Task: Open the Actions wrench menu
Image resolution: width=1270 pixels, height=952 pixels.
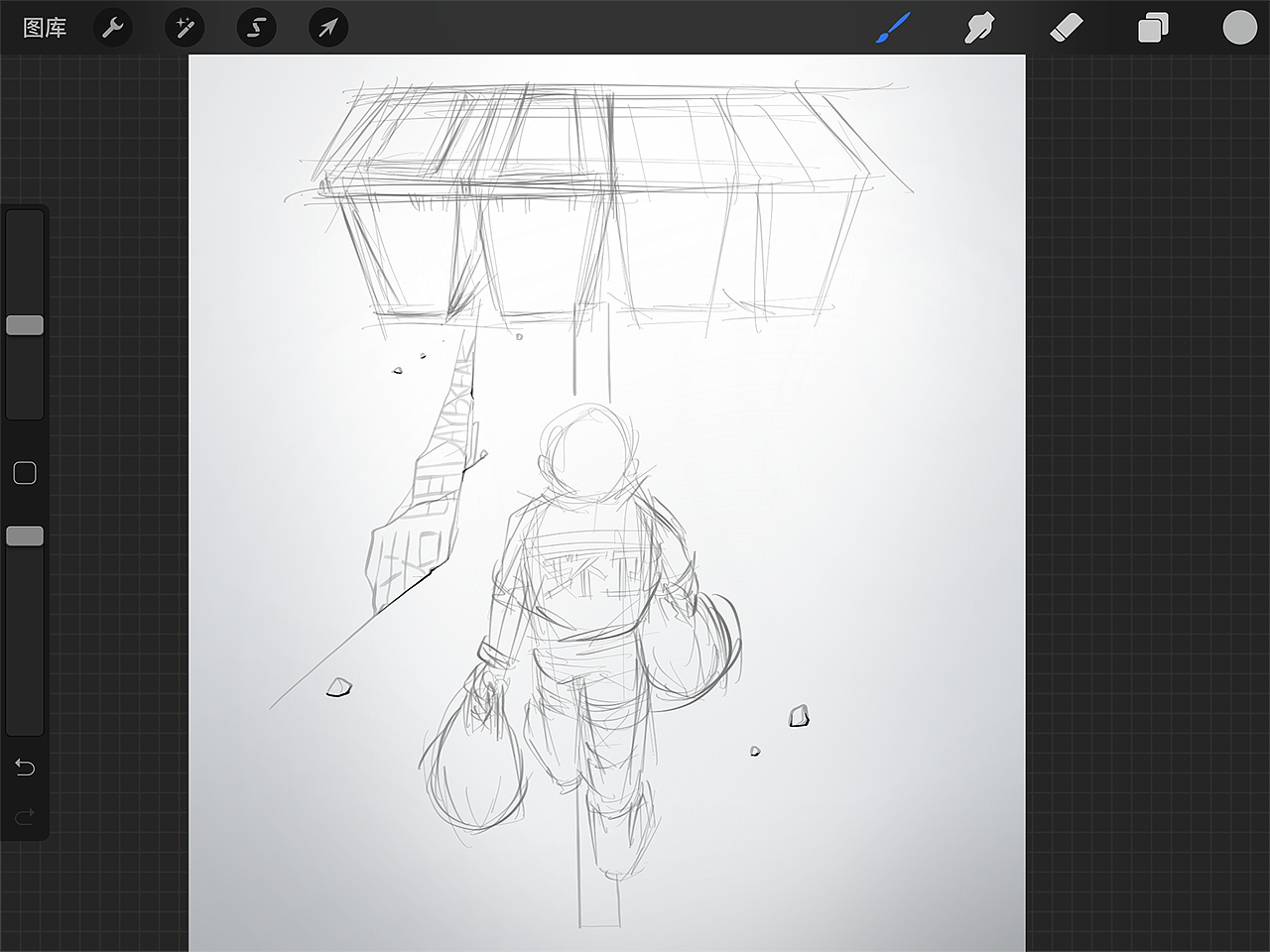Action: [x=113, y=28]
